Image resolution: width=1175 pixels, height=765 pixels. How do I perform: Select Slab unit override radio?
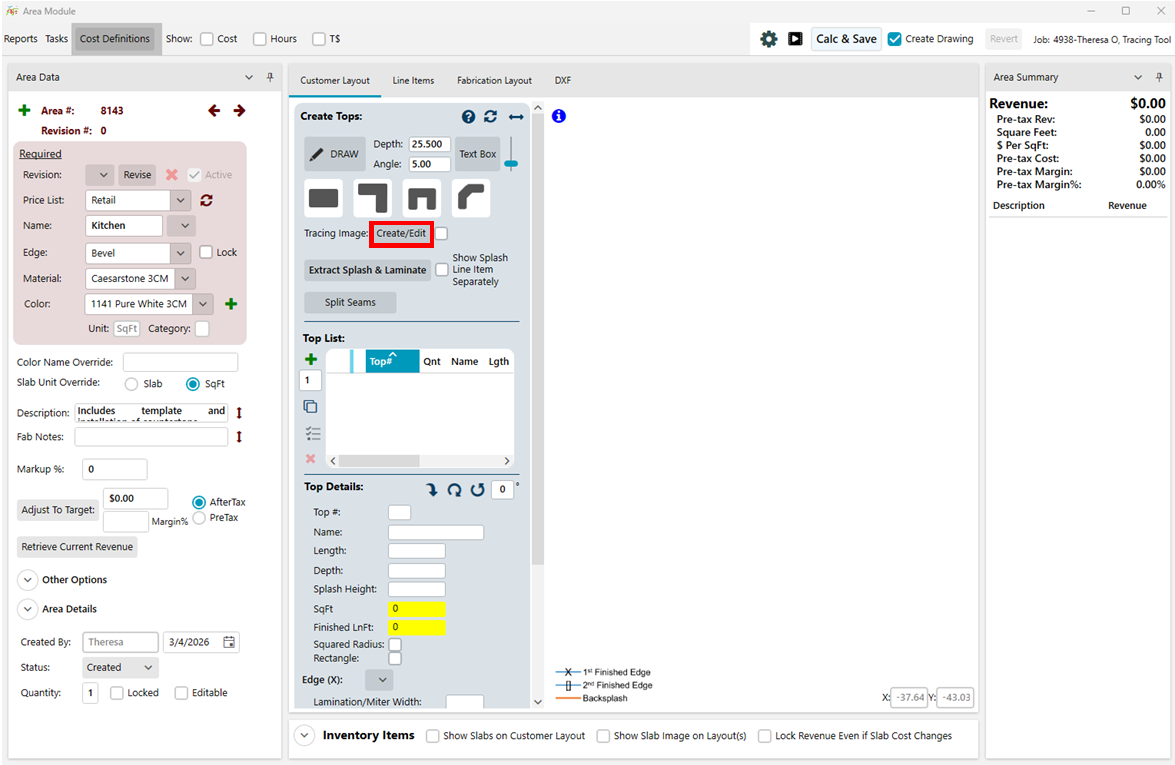132,384
